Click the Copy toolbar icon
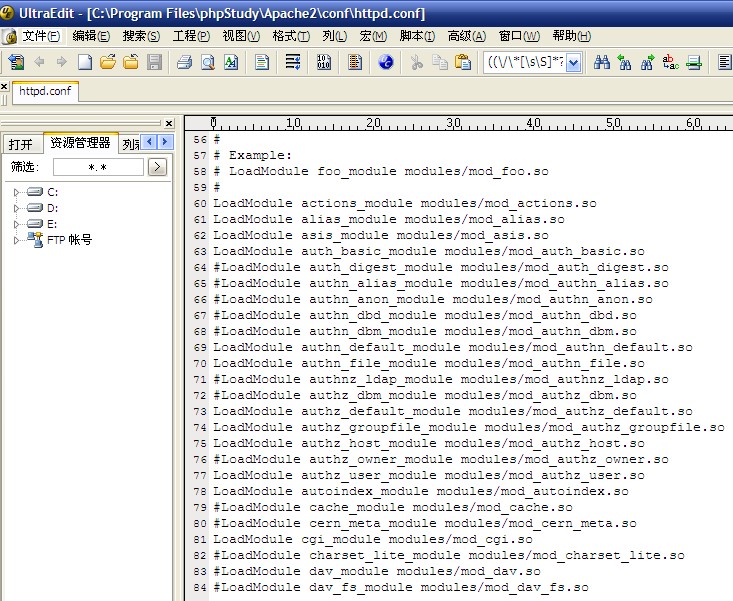Image resolution: width=733 pixels, height=601 pixels. point(439,62)
